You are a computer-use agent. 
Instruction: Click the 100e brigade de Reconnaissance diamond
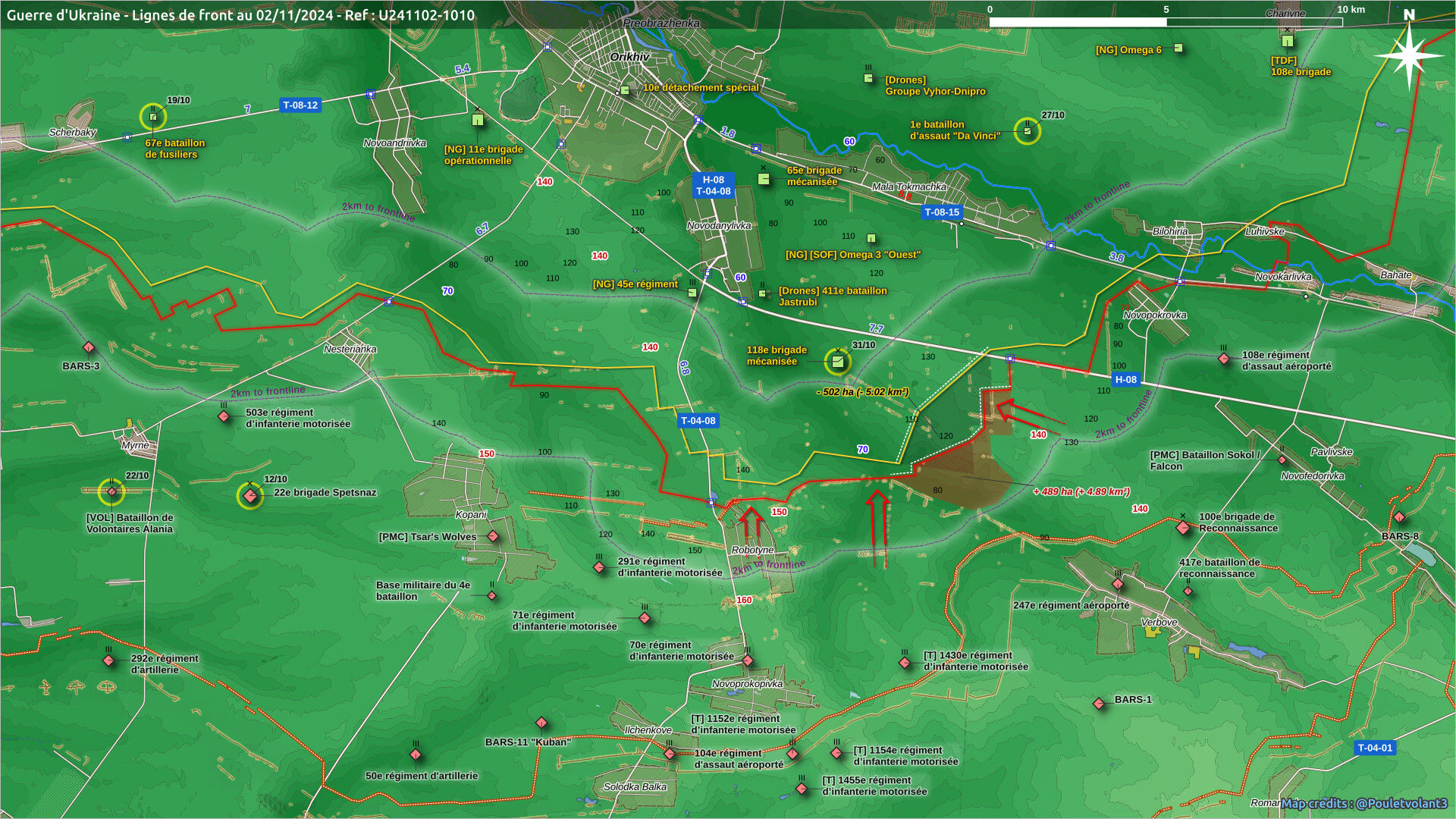[1183, 527]
